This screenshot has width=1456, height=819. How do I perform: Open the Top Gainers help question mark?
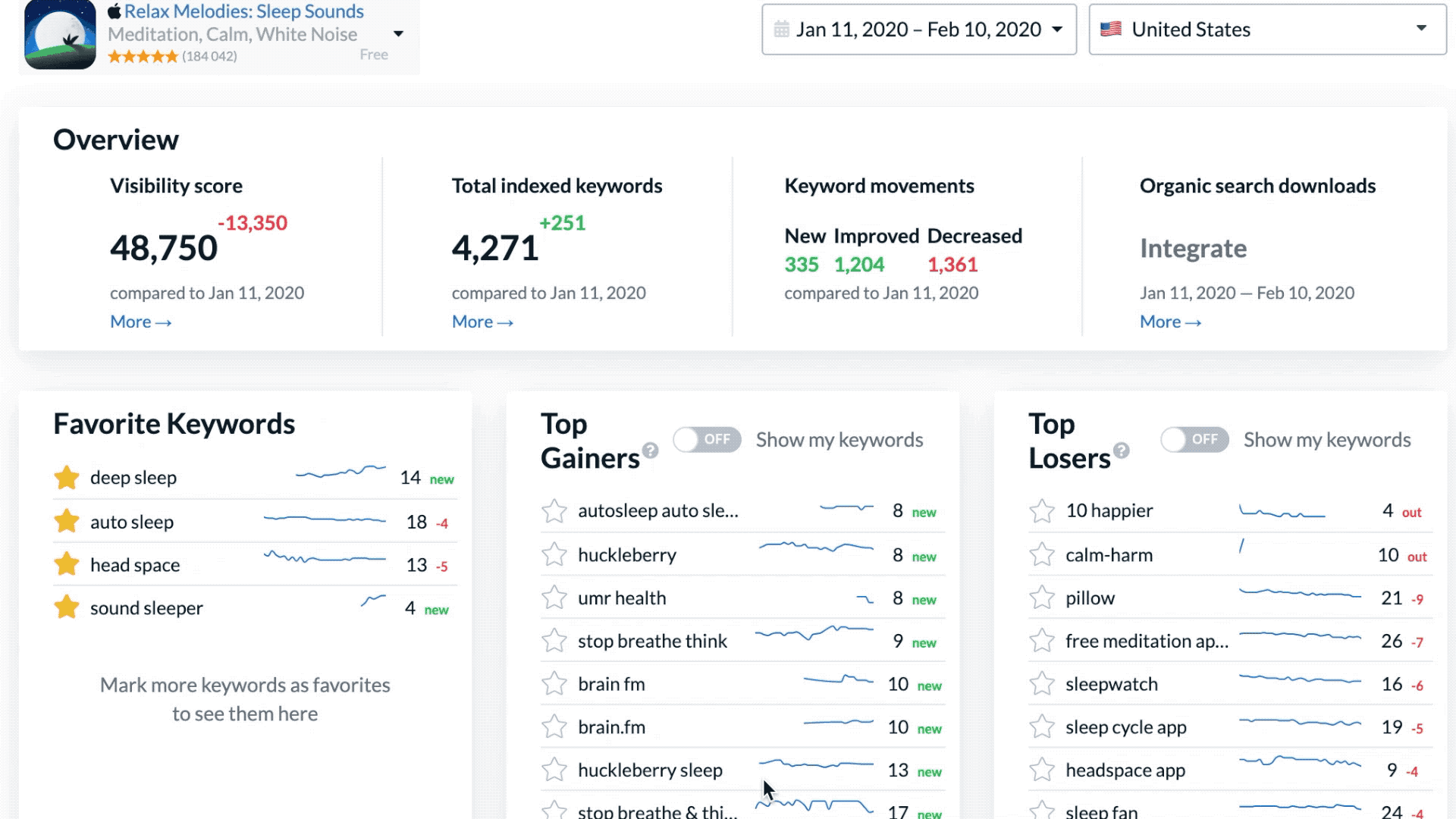[x=650, y=450]
